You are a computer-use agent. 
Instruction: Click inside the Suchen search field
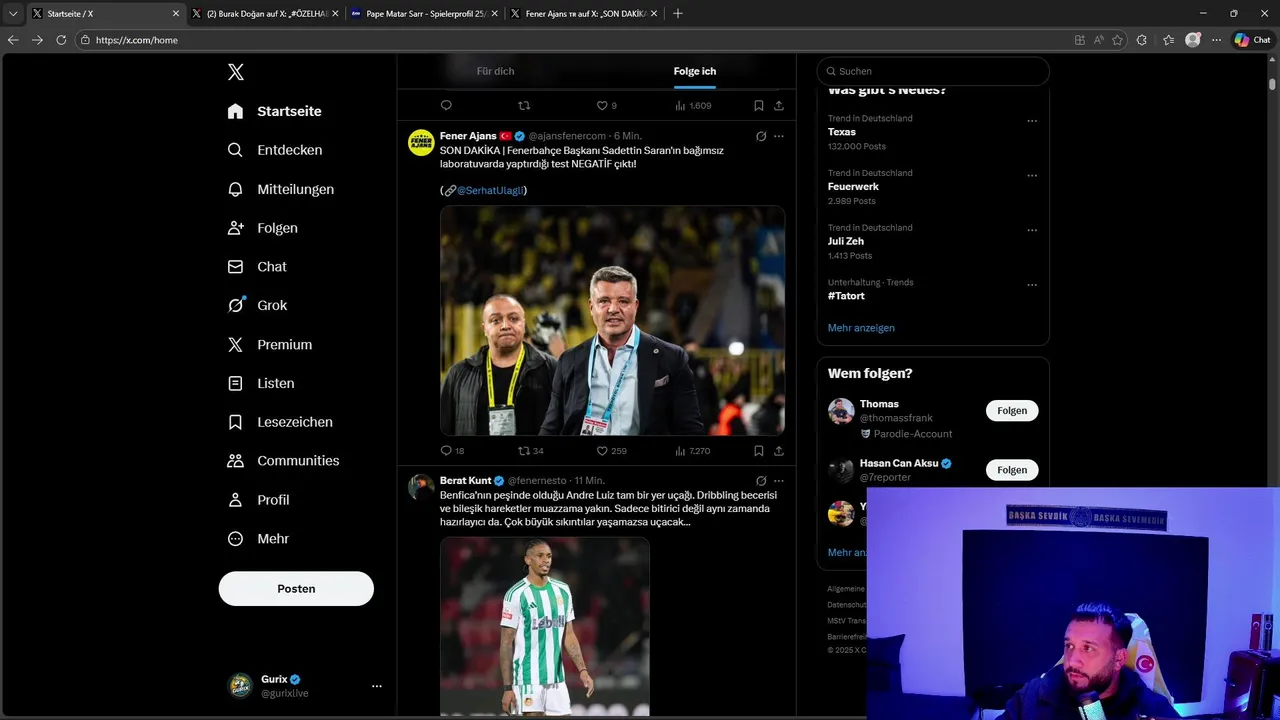[x=933, y=71]
